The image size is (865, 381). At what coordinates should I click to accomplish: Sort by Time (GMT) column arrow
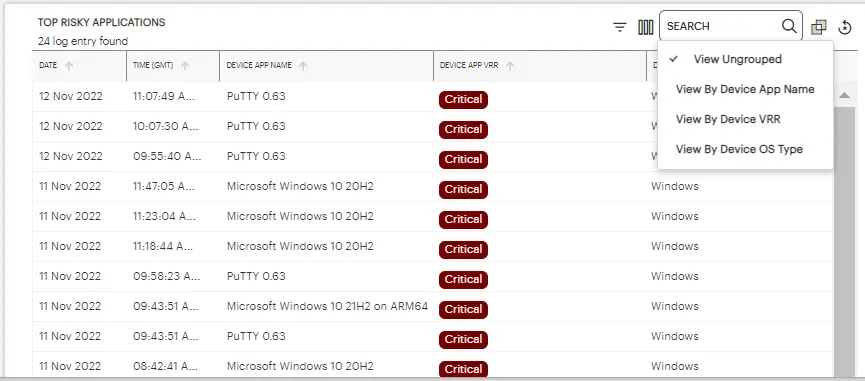click(185, 66)
